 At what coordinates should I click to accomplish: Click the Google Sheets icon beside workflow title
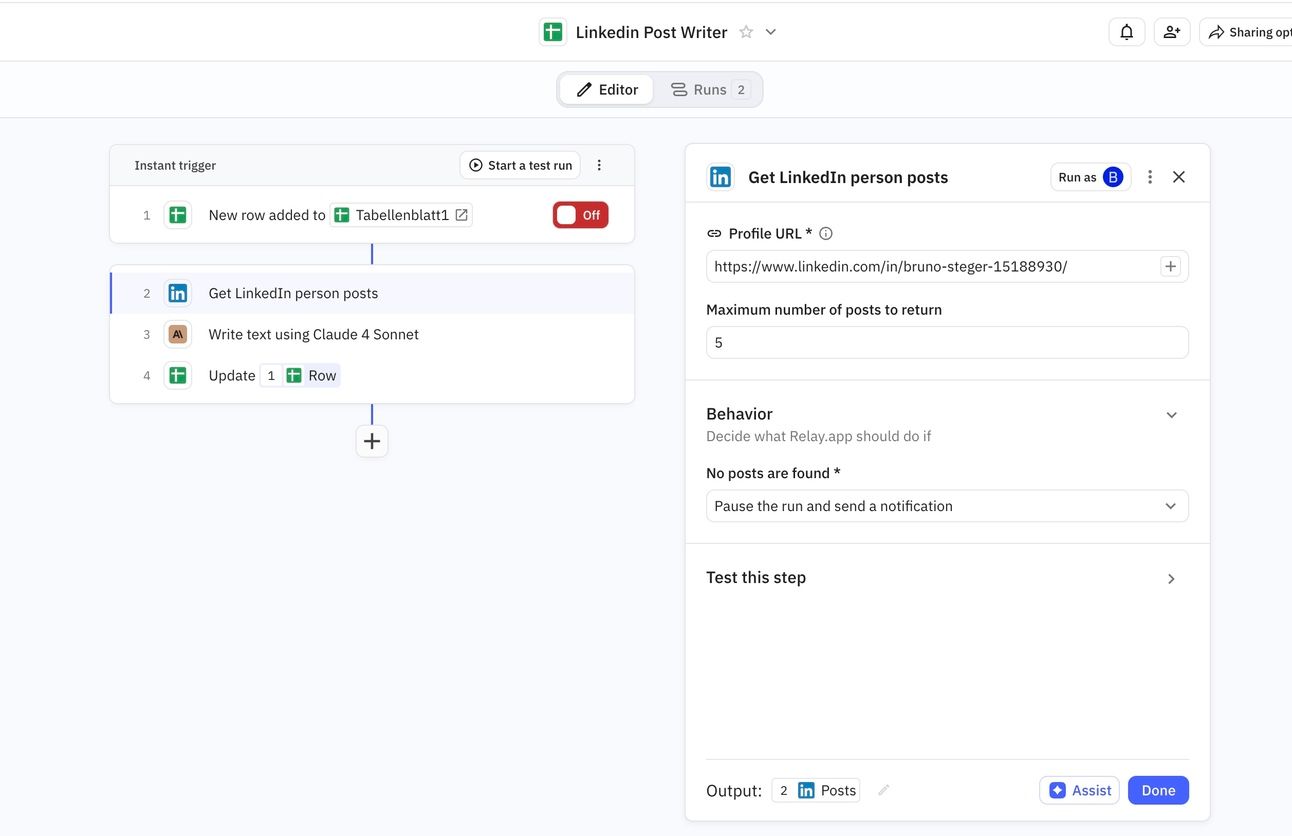[x=553, y=32]
